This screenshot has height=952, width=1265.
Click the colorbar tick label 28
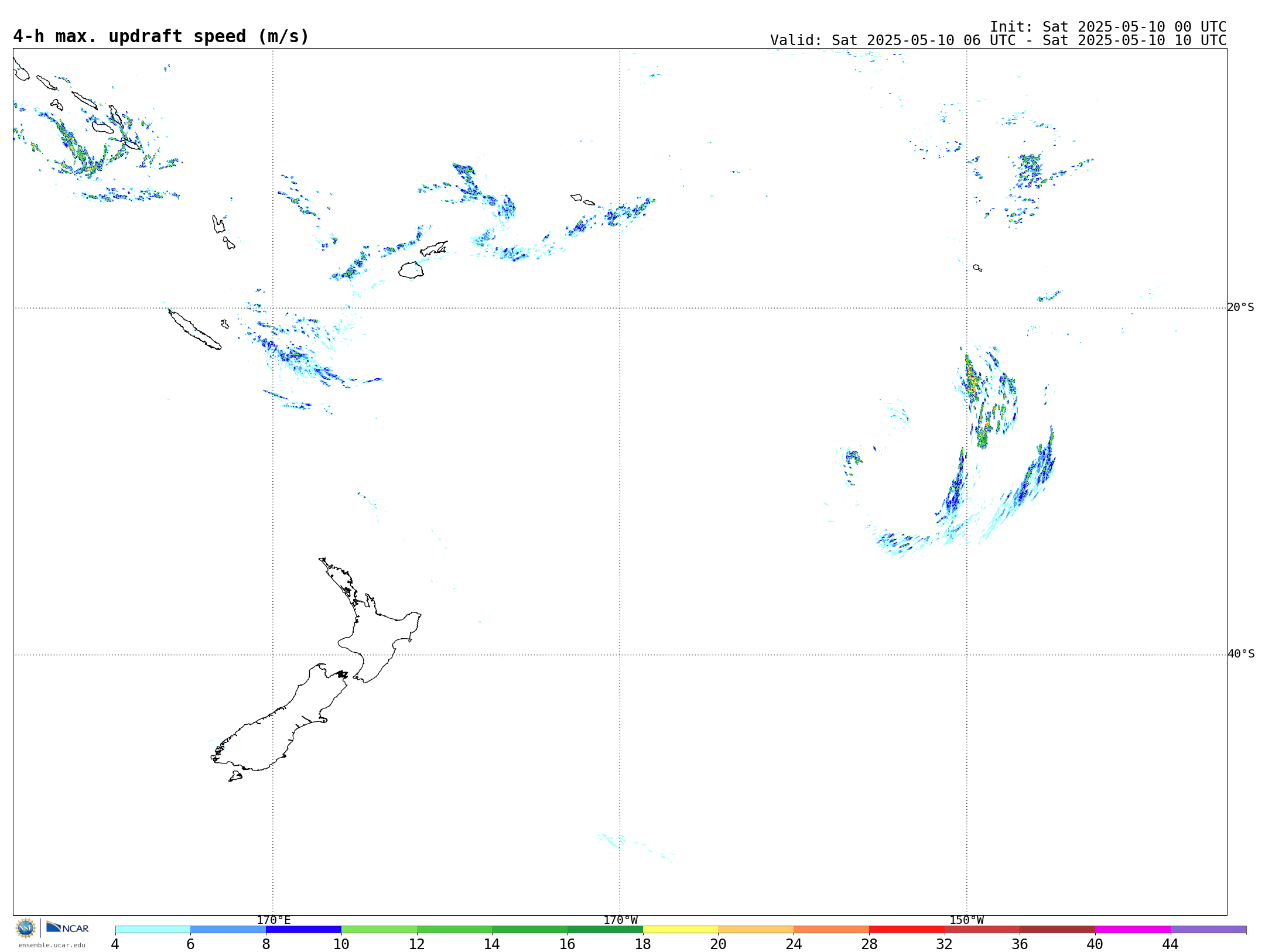click(869, 944)
